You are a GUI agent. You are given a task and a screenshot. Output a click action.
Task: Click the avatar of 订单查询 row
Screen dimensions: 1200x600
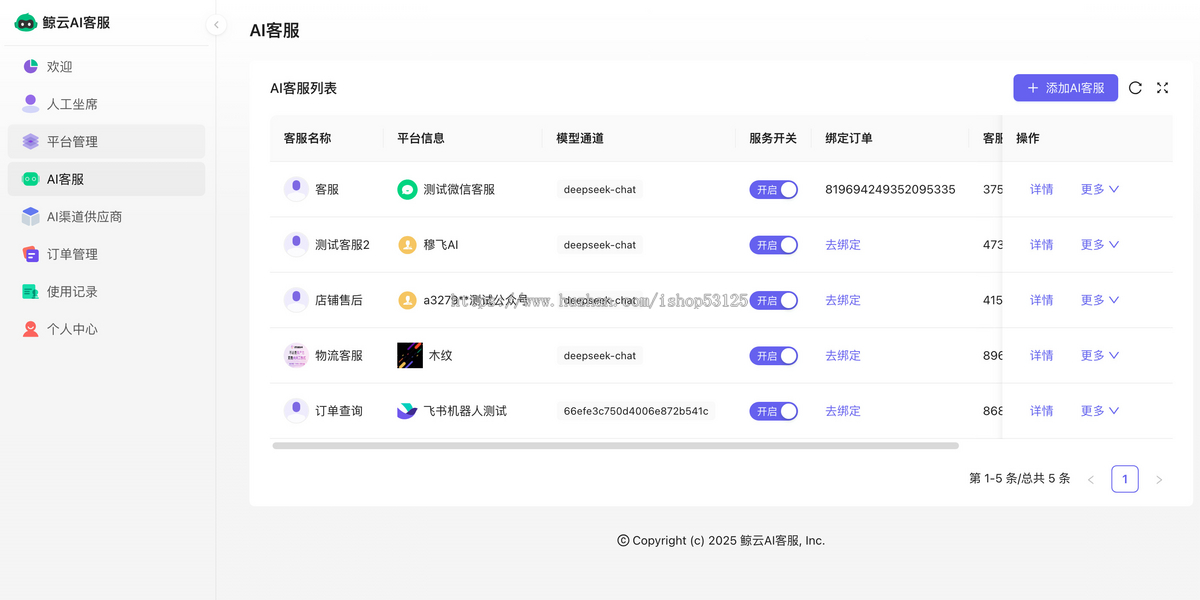click(x=296, y=410)
